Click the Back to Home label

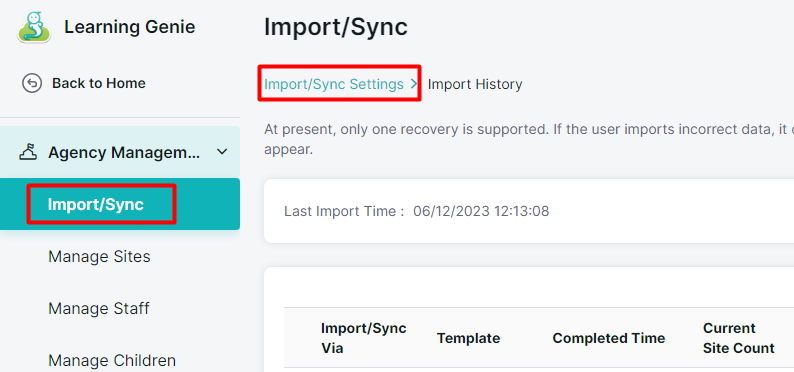pyautogui.click(x=99, y=83)
